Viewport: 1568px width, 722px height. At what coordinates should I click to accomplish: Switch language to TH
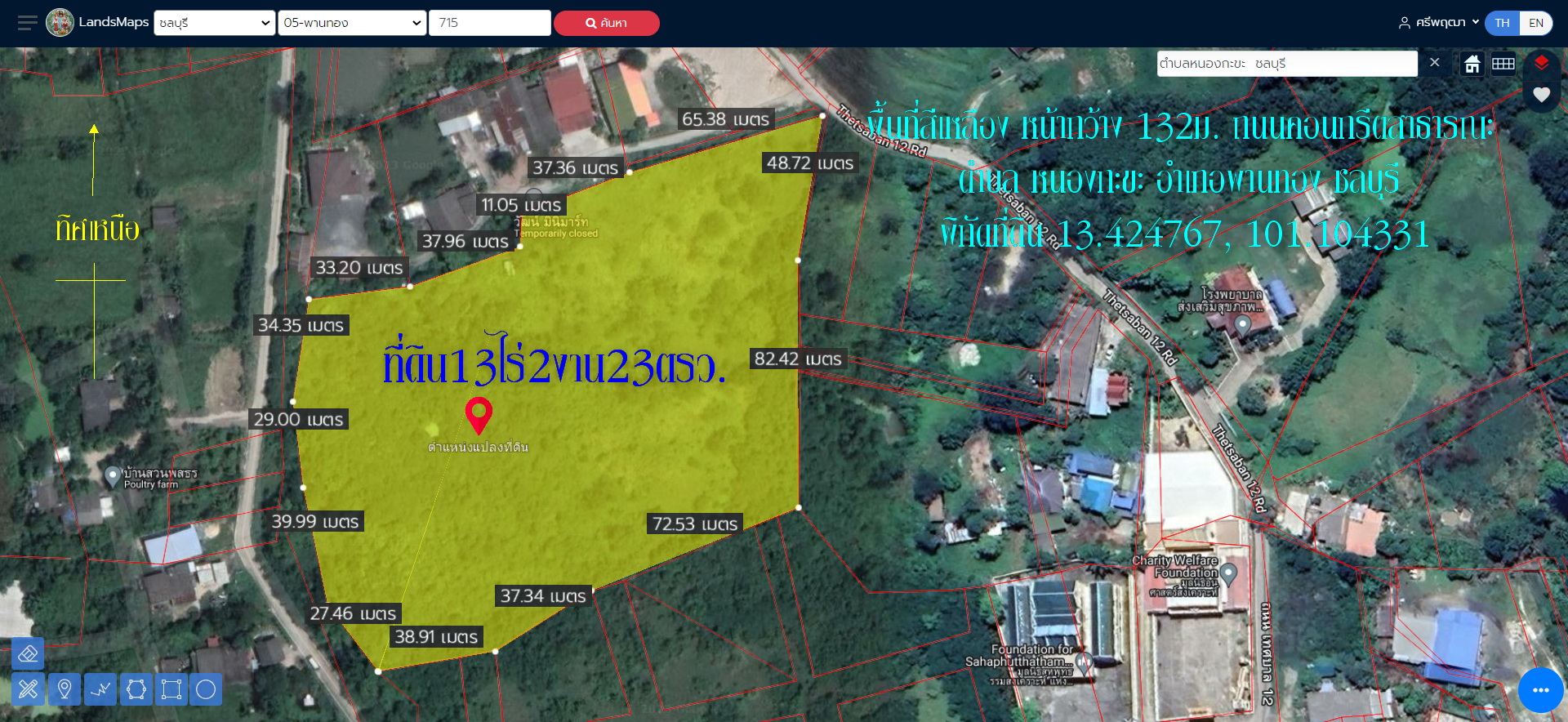1502,23
